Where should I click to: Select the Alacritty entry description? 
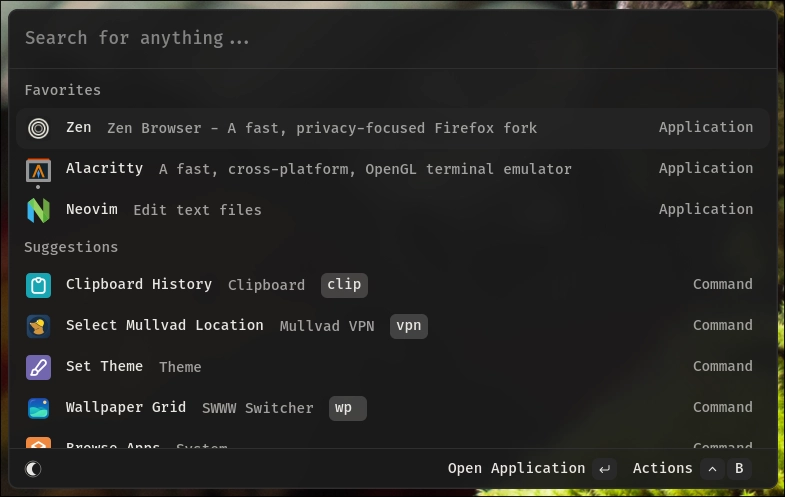(x=365, y=169)
